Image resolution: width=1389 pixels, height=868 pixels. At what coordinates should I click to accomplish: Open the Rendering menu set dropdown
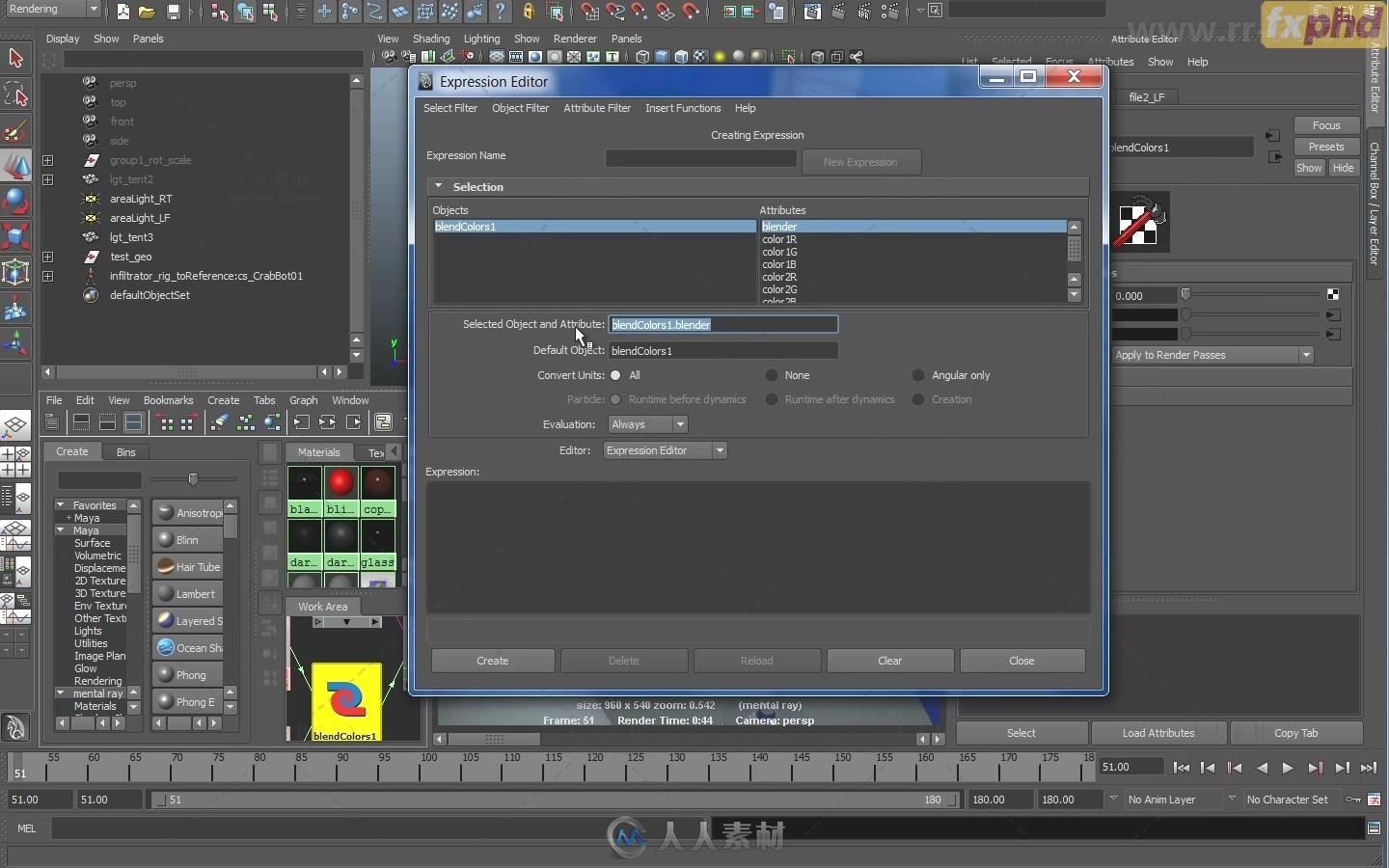[52, 10]
